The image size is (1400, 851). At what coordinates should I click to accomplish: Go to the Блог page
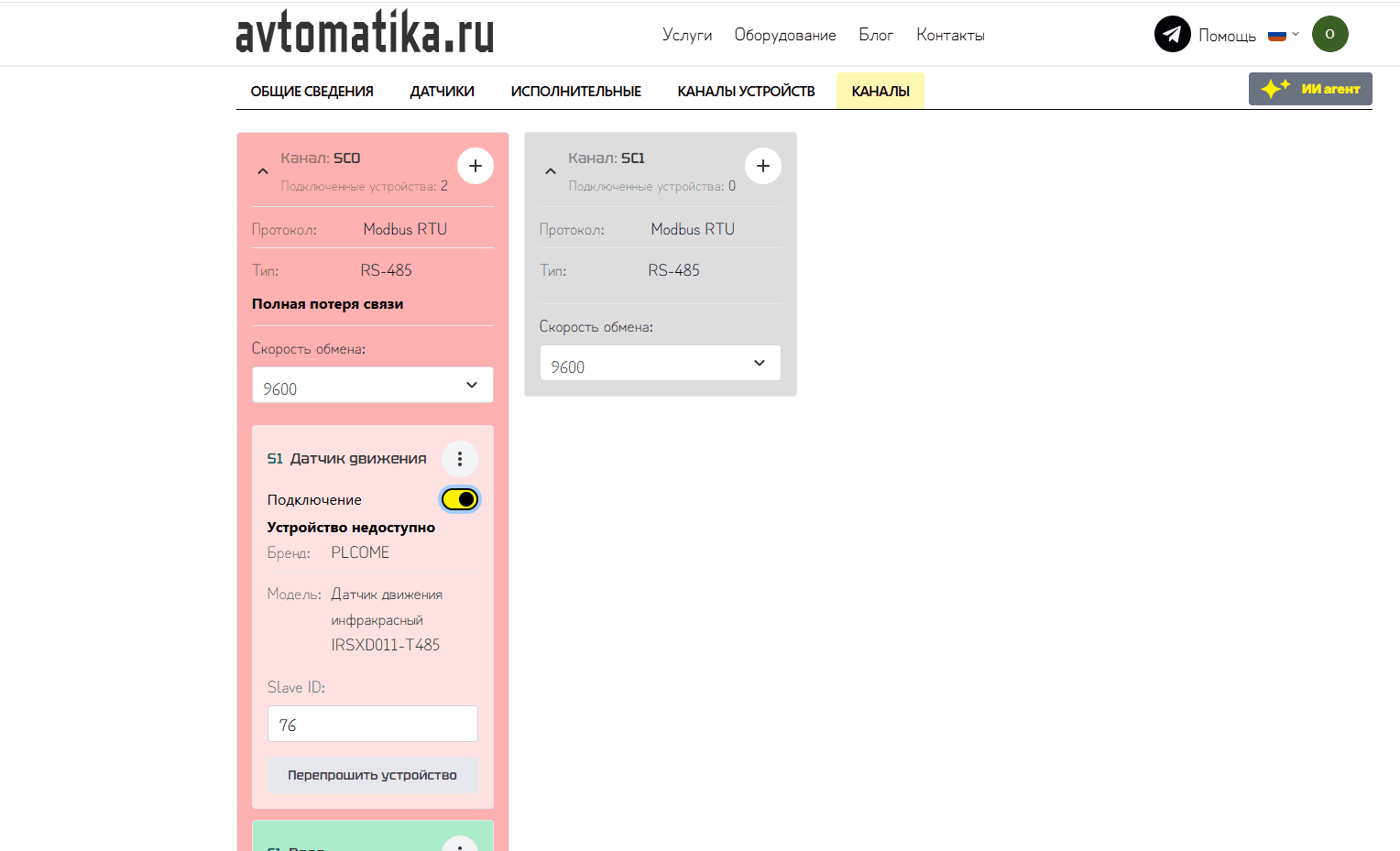[x=876, y=35]
